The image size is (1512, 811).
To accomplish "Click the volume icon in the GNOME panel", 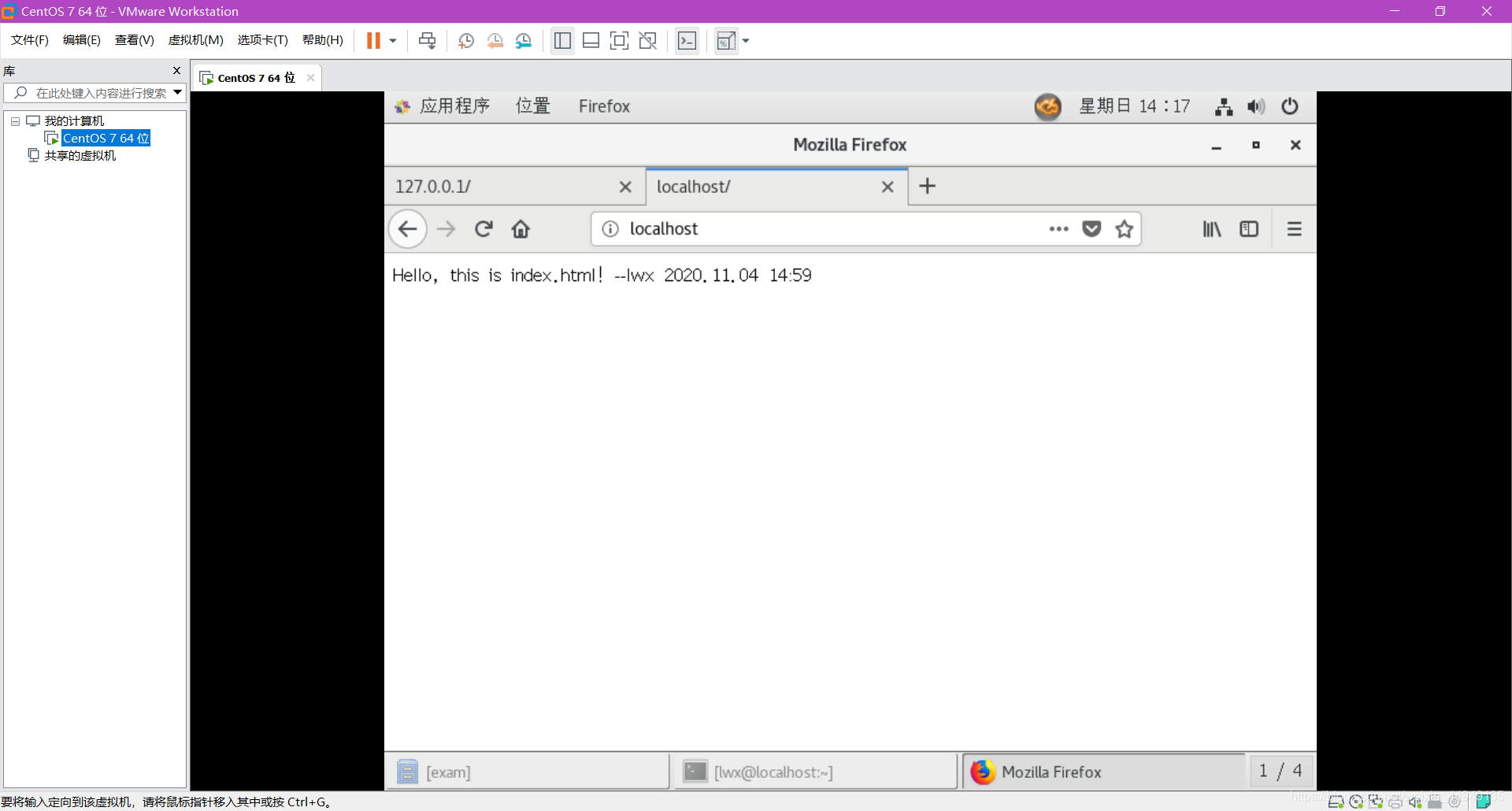I will click(x=1256, y=106).
